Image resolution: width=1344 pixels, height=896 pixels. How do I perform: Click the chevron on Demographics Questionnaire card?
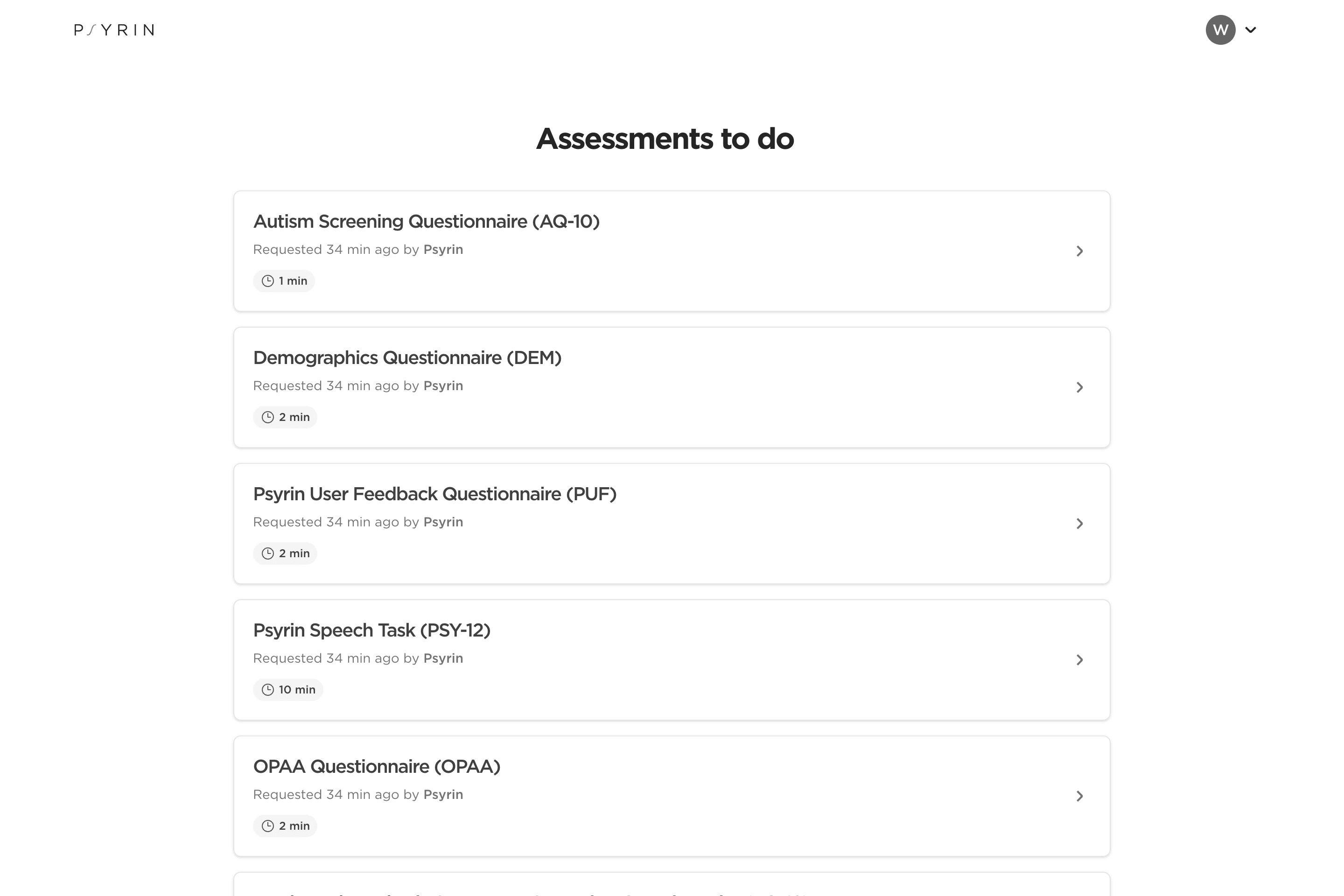[1079, 387]
